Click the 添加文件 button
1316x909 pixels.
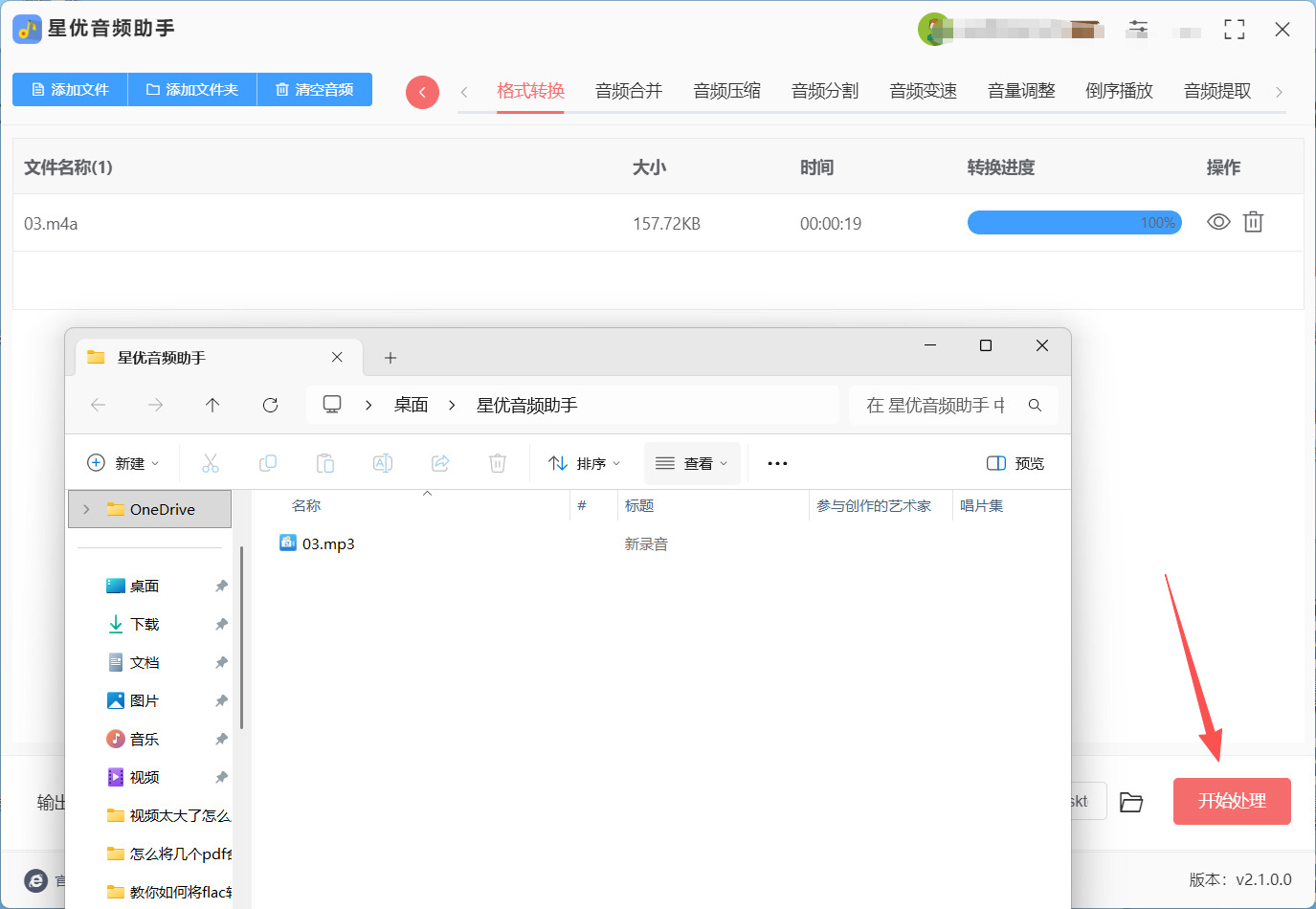70,89
